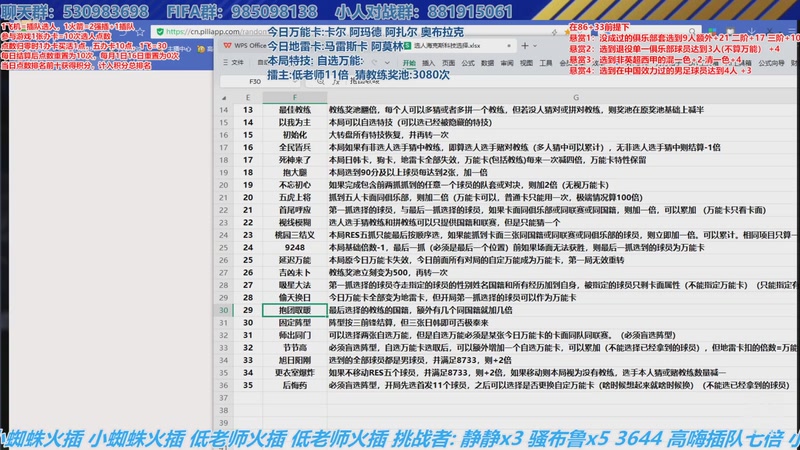Viewport: 800px width, 450px height.
Task: Click cell containing 抱大腿
Action: pos(294,172)
